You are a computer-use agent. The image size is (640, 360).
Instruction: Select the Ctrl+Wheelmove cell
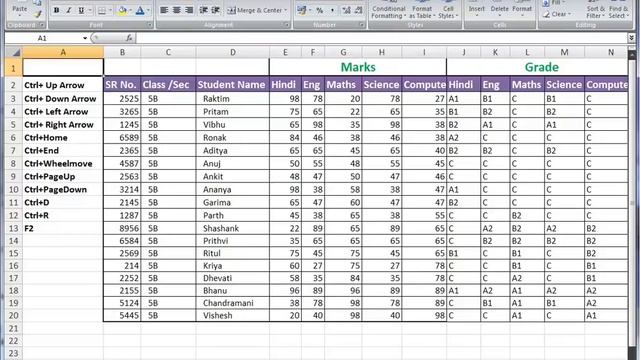pos(63,164)
